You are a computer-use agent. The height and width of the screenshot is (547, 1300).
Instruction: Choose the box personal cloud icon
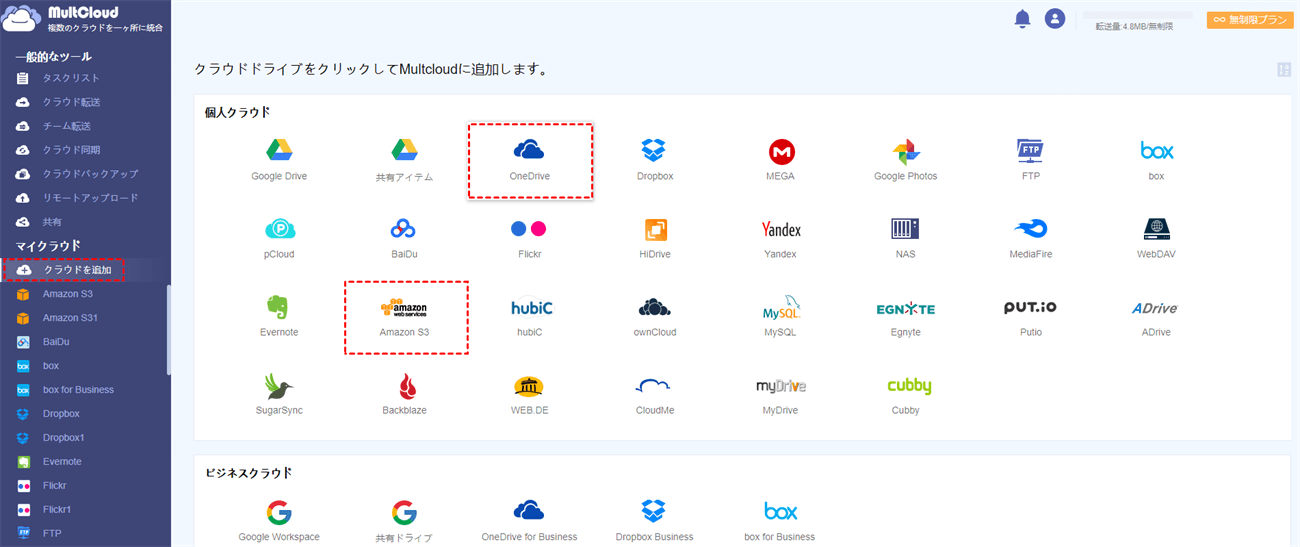(1157, 160)
